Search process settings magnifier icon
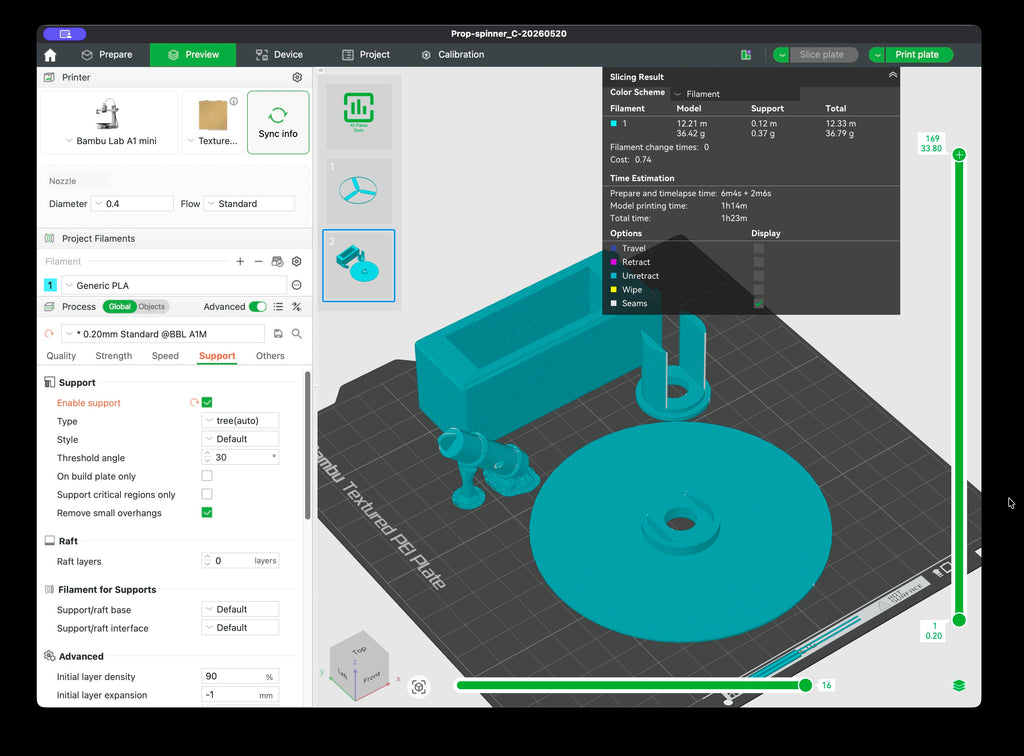The width and height of the screenshot is (1024, 756). point(296,334)
